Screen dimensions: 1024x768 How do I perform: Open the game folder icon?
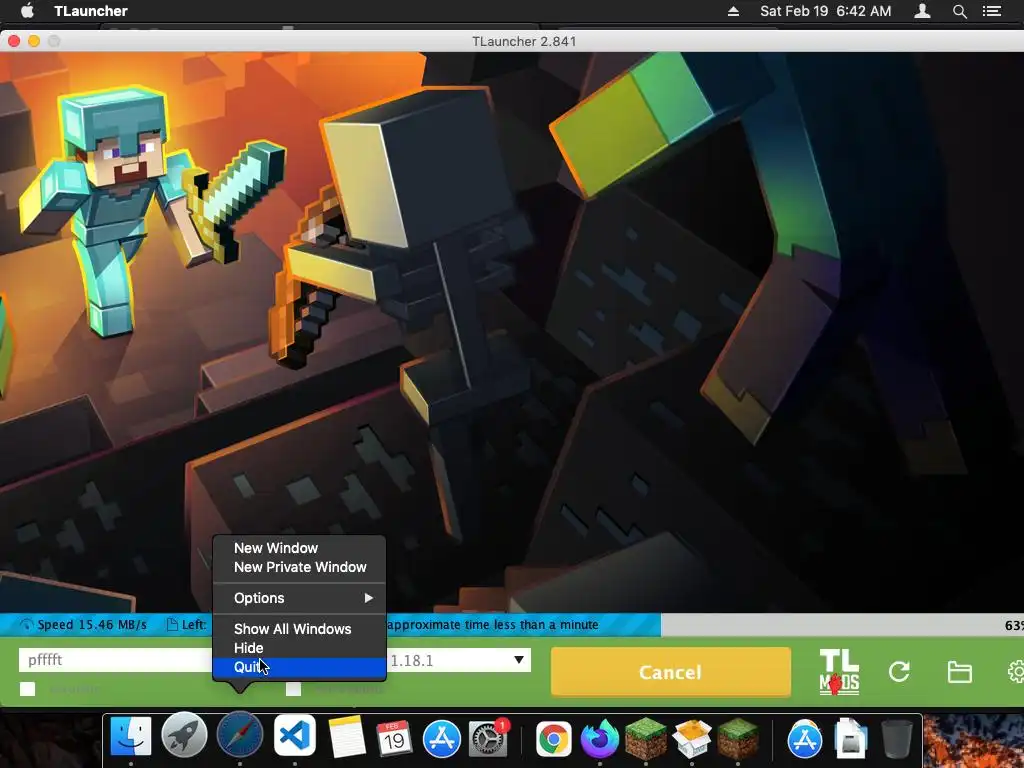tap(959, 672)
